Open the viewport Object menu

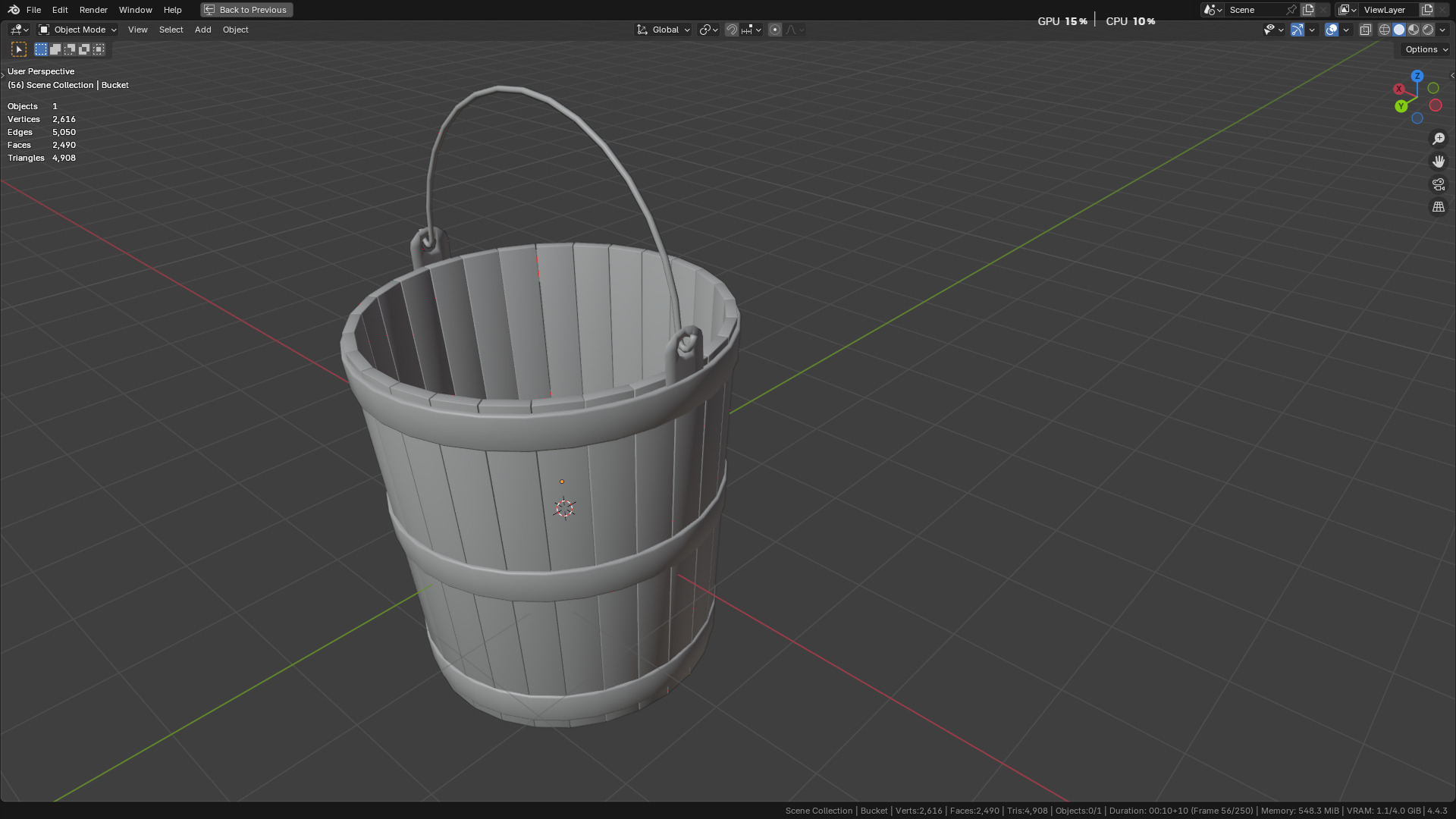click(x=235, y=30)
